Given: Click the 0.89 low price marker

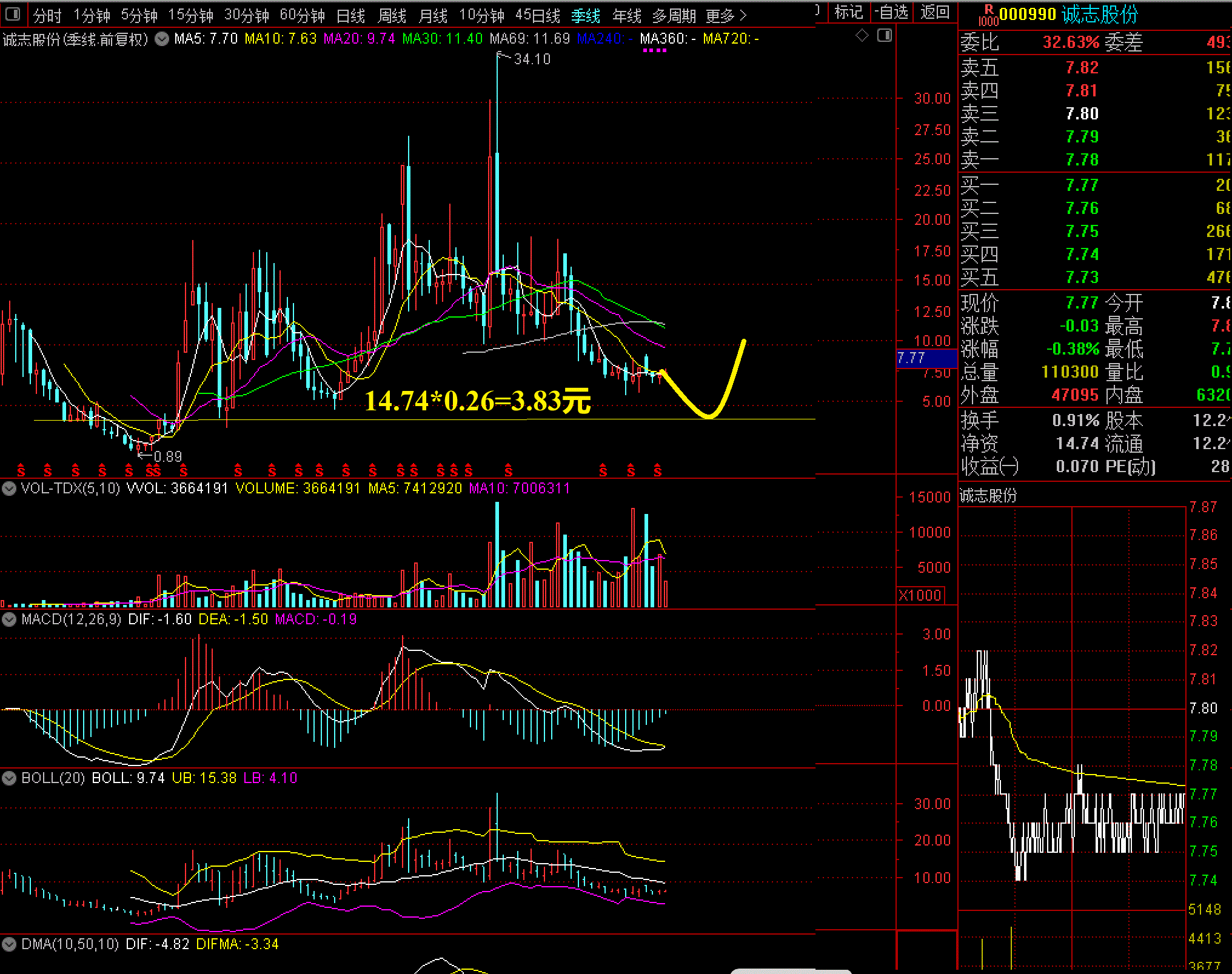Looking at the screenshot, I should 167,456.
